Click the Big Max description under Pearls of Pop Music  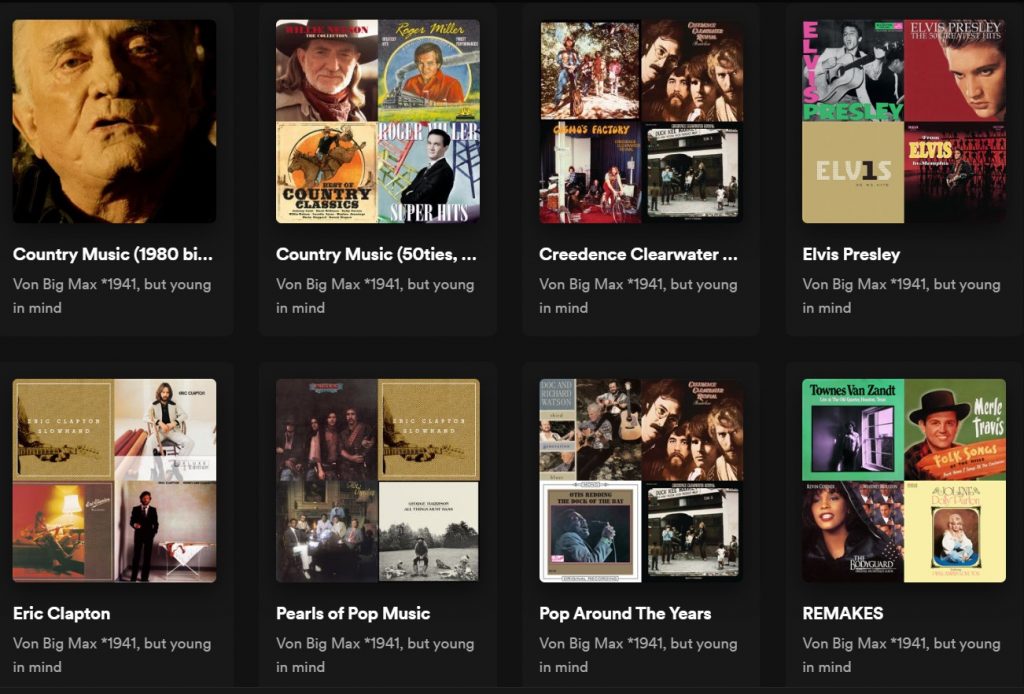[375, 655]
